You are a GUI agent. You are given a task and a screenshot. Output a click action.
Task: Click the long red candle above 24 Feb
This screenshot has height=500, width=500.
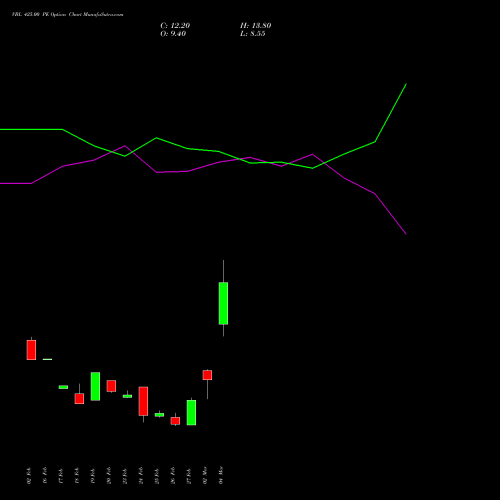tap(143, 401)
